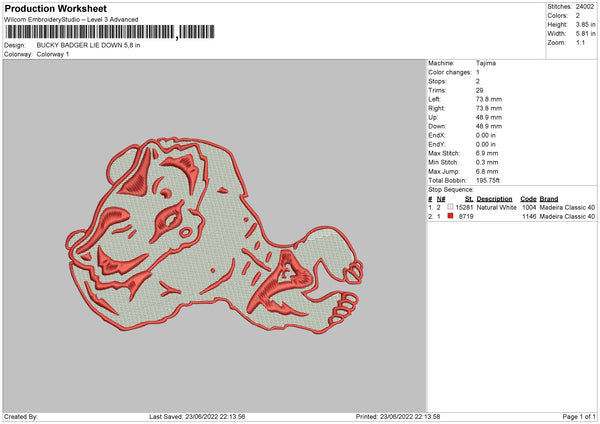Click thread code 1146

[529, 216]
